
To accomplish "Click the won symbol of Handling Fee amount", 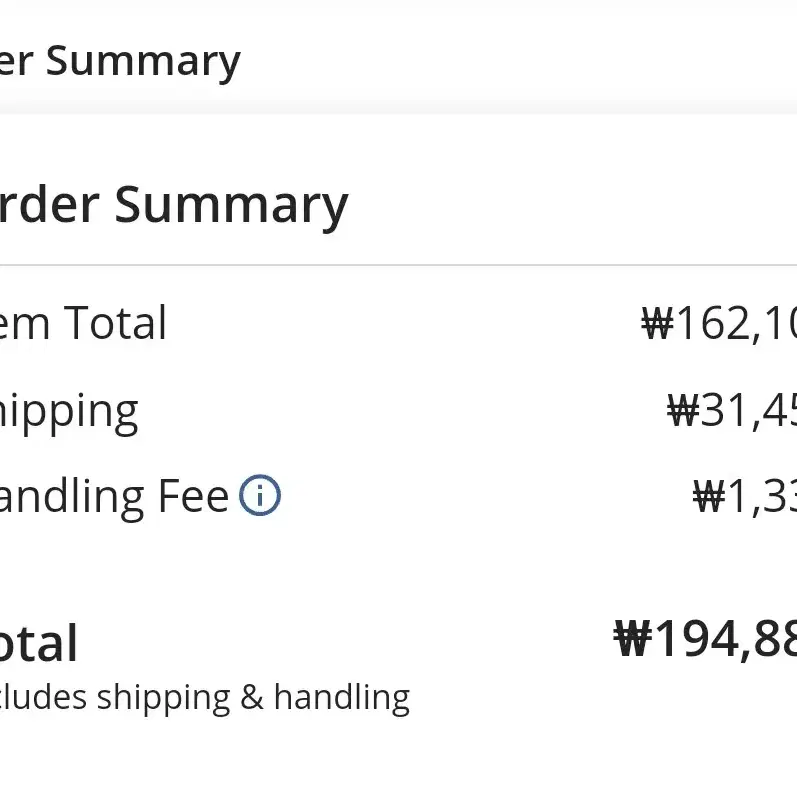I will click(x=709, y=496).
